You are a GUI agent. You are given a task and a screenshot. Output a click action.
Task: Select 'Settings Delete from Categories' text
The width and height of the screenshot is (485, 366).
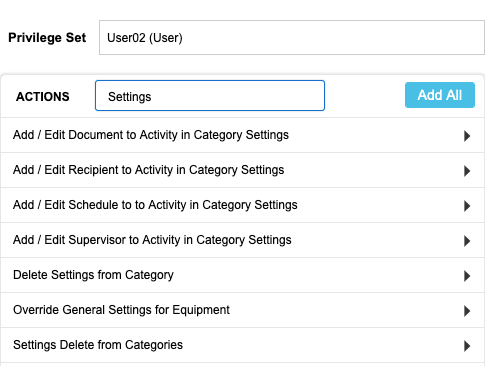(98, 345)
